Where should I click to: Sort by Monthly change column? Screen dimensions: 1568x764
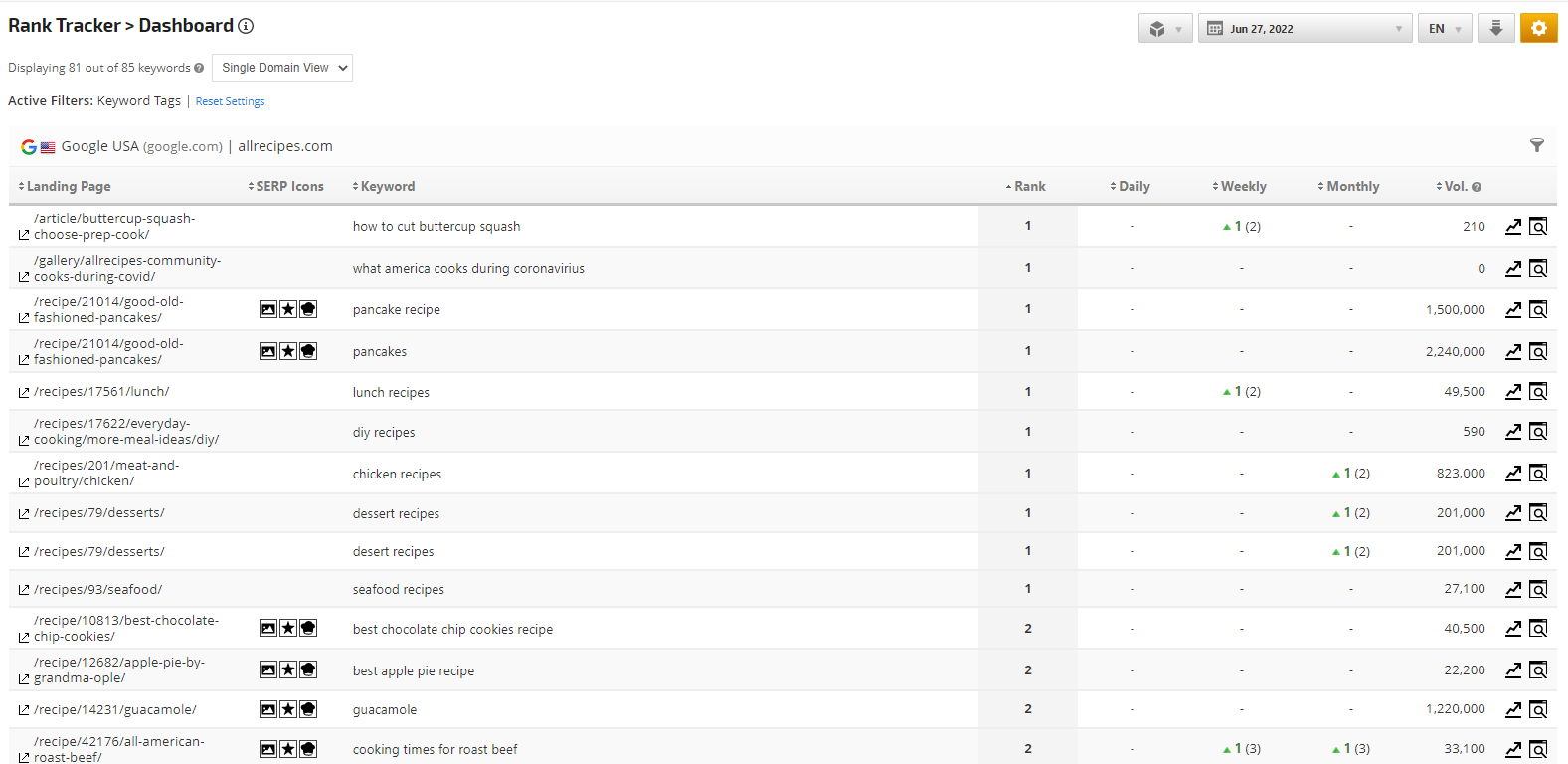pos(1351,187)
